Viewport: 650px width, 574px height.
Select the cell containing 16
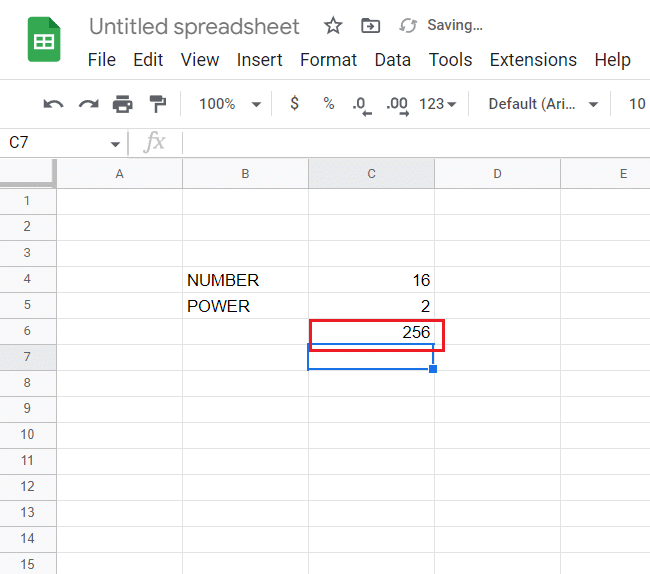(x=371, y=280)
